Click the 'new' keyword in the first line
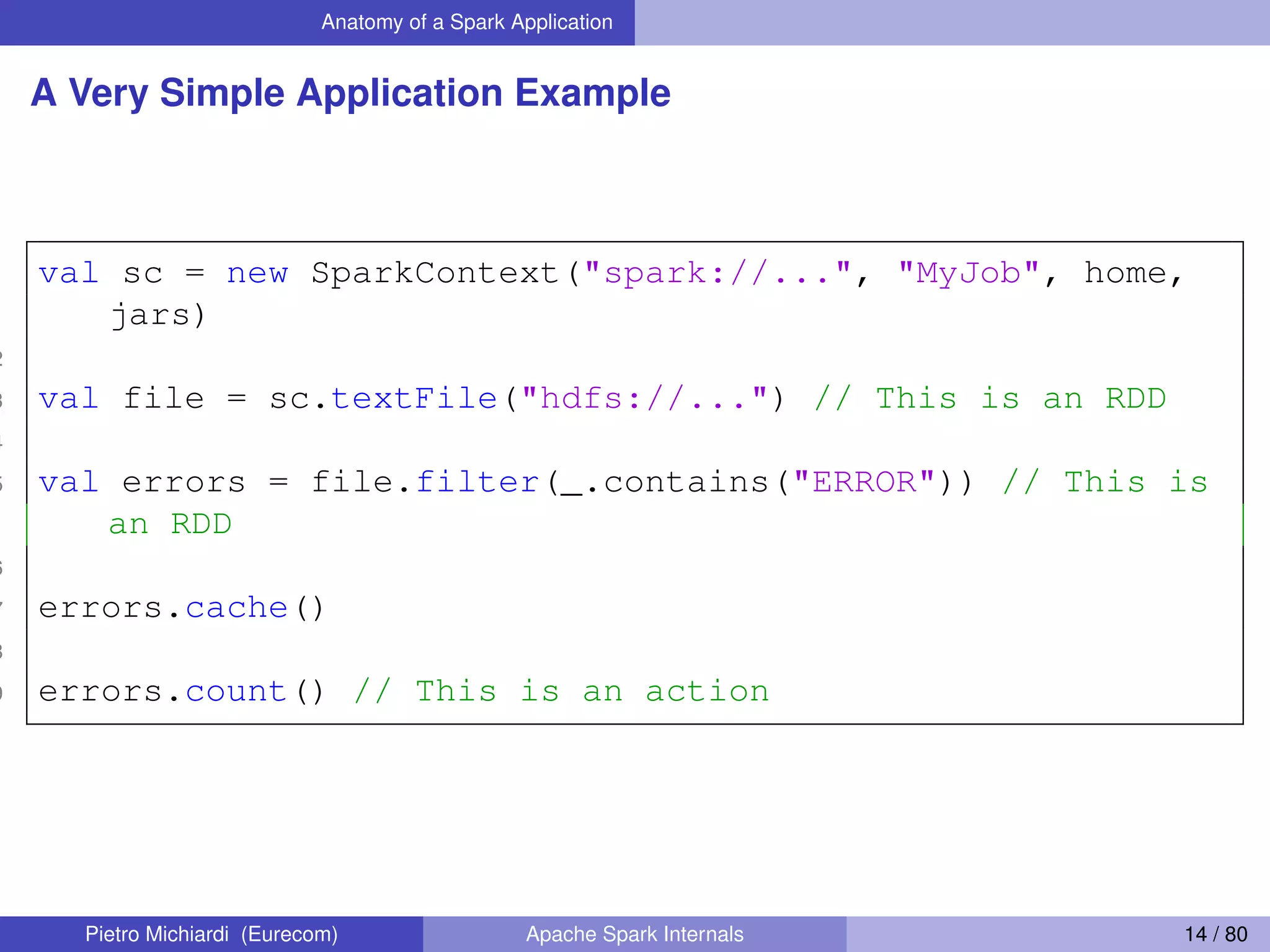The width and height of the screenshot is (1270, 952). 257,273
